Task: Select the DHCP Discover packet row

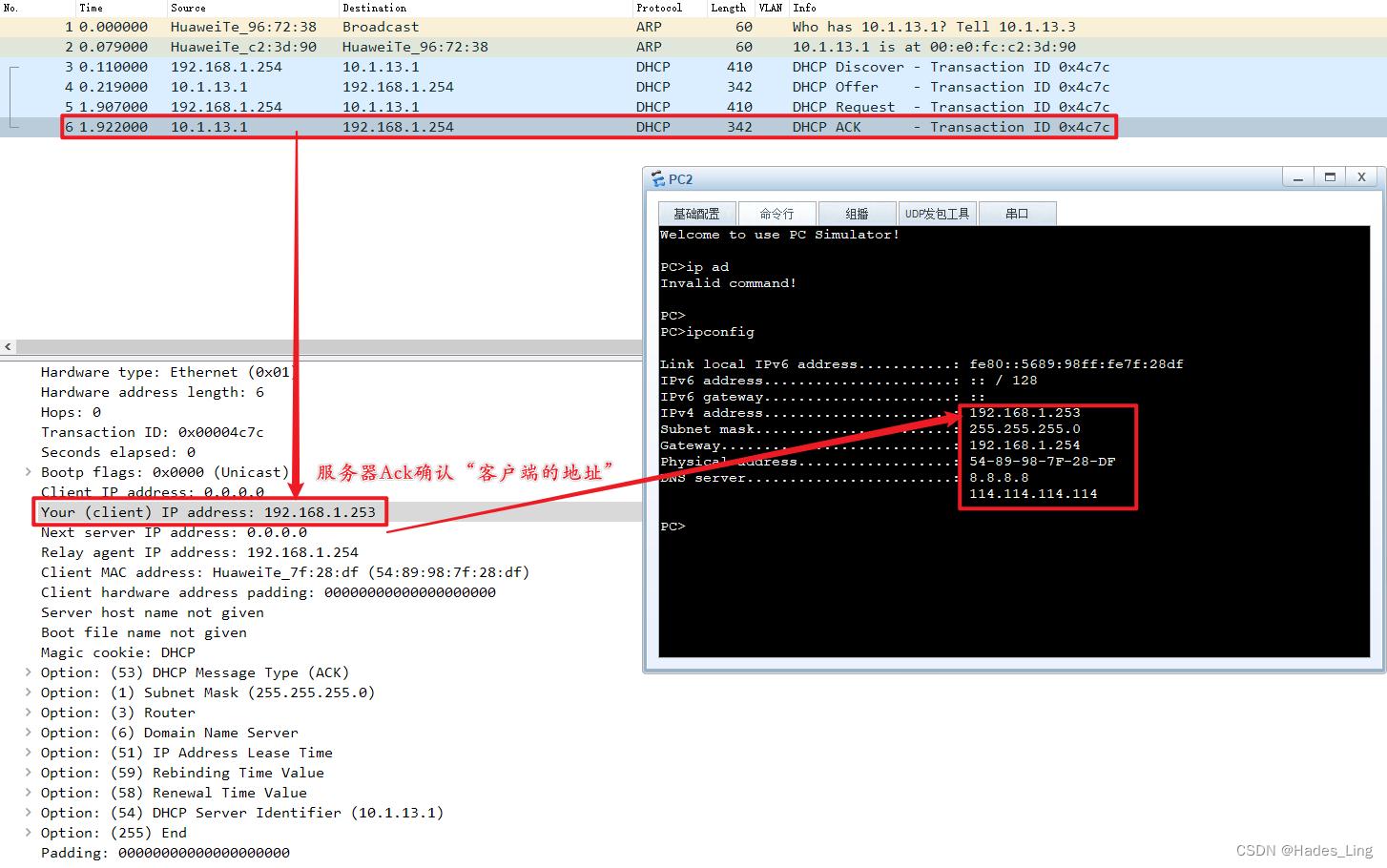Action: pyautogui.click(x=693, y=67)
